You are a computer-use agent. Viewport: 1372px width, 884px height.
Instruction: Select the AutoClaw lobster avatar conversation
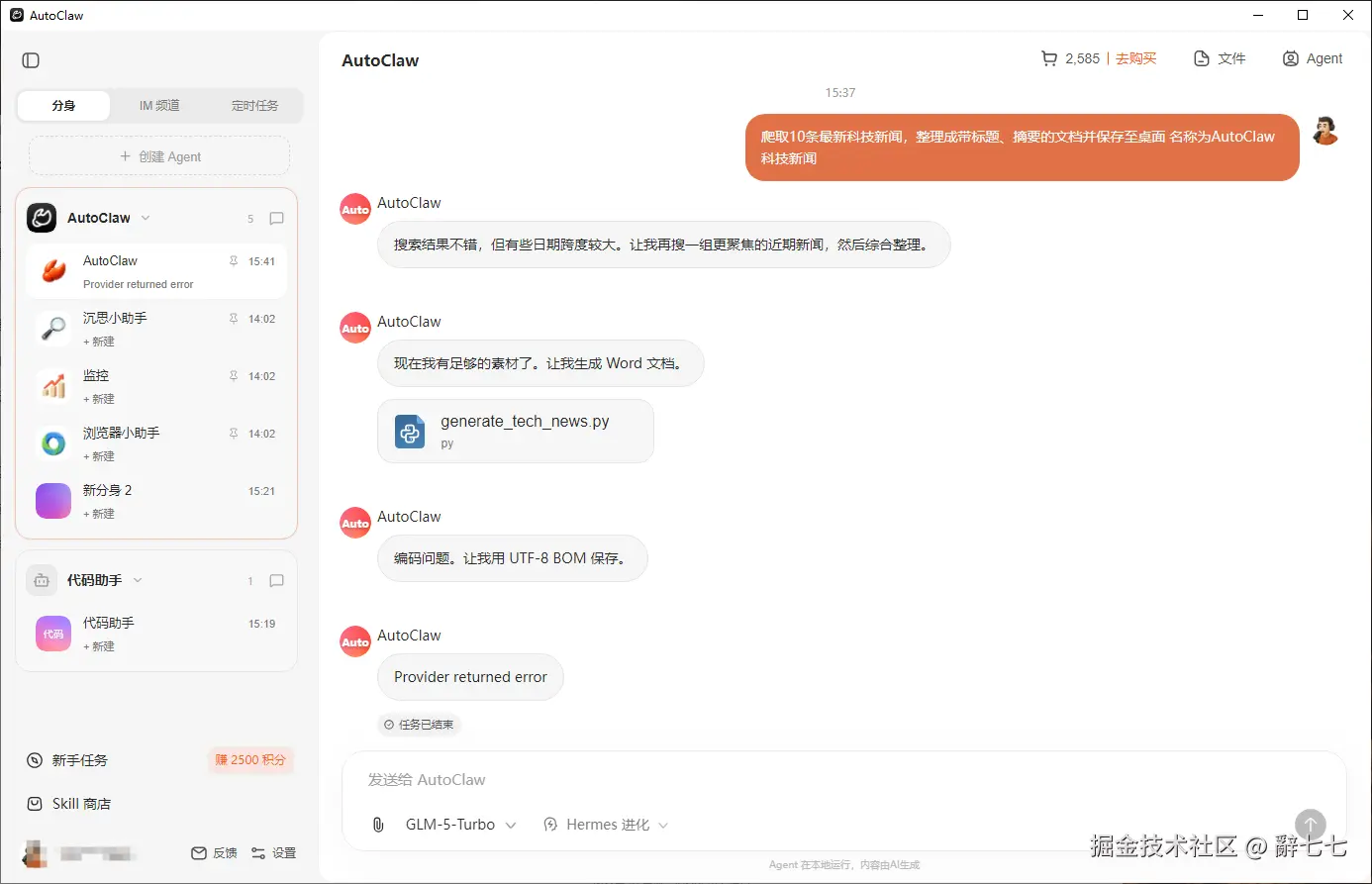click(53, 271)
